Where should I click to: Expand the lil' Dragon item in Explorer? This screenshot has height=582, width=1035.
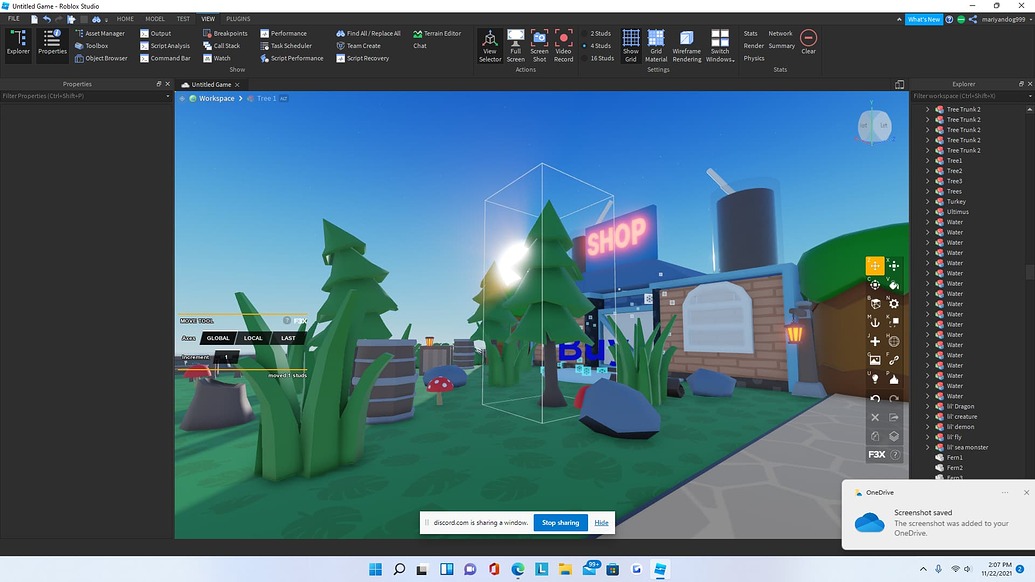928,406
